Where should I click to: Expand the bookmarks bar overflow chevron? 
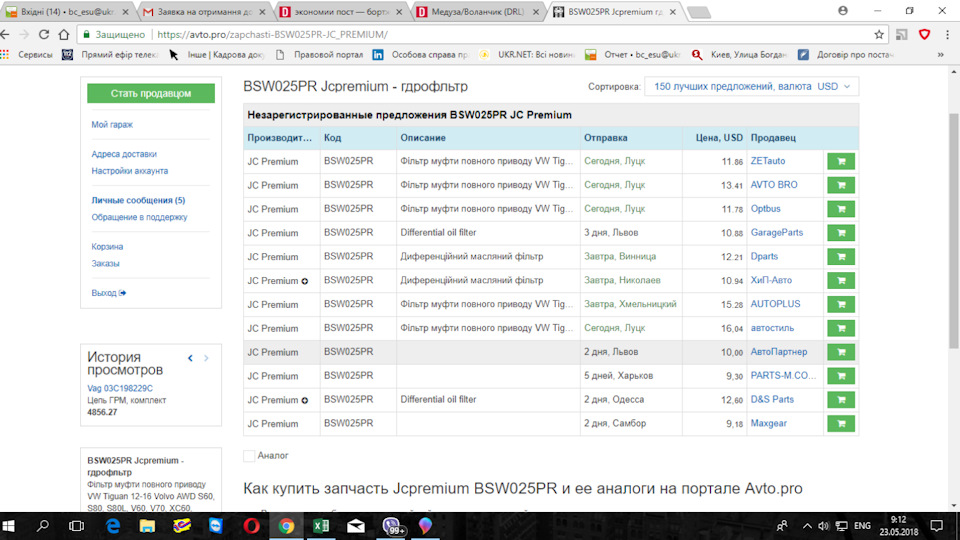[949, 55]
